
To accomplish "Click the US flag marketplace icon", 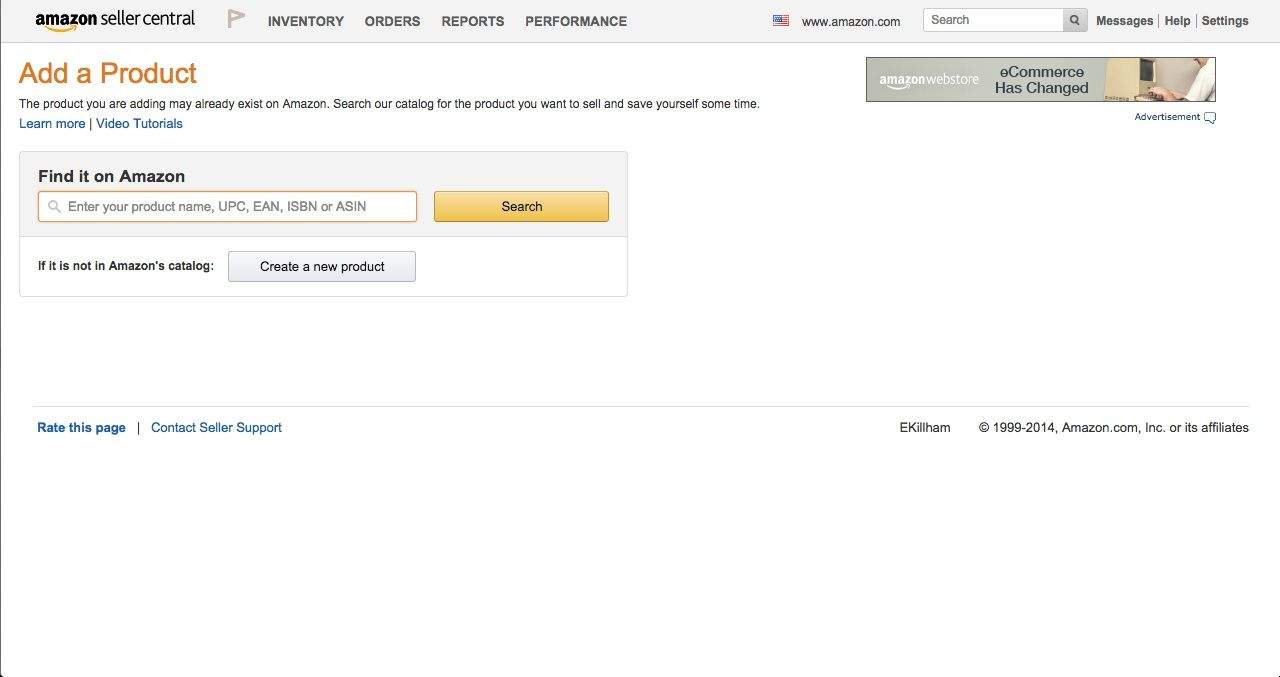I will pos(781,20).
